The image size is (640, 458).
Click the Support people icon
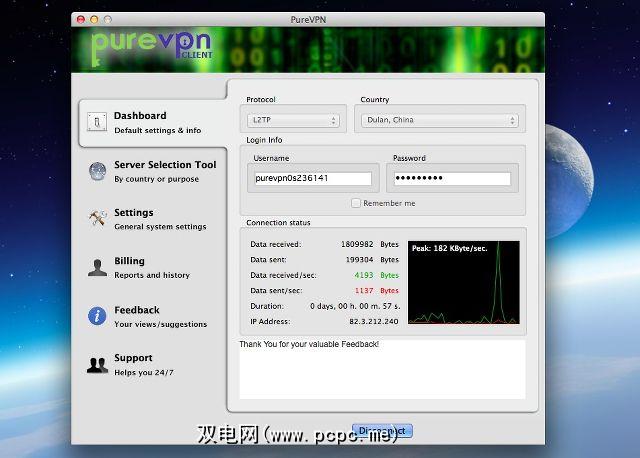pos(98,365)
